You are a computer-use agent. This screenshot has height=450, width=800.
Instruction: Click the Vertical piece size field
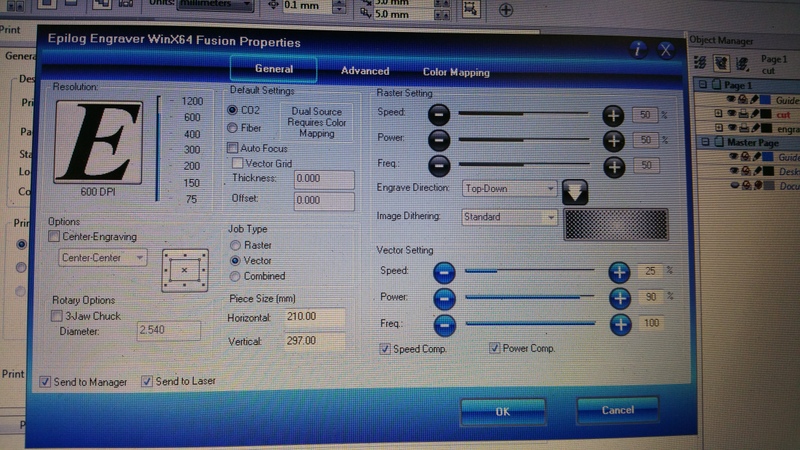(x=314, y=340)
